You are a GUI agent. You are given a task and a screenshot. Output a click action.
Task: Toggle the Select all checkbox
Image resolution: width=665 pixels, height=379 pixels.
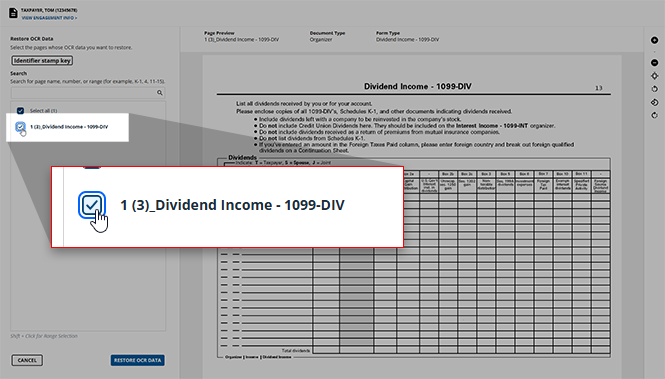pos(20,111)
